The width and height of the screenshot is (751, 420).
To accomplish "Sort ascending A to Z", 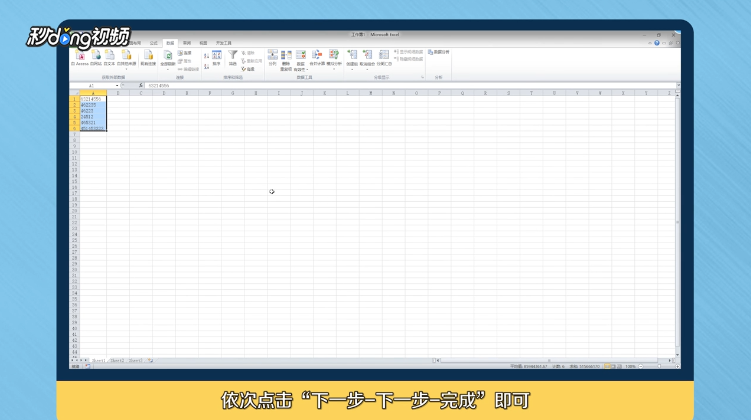I will [206, 56].
